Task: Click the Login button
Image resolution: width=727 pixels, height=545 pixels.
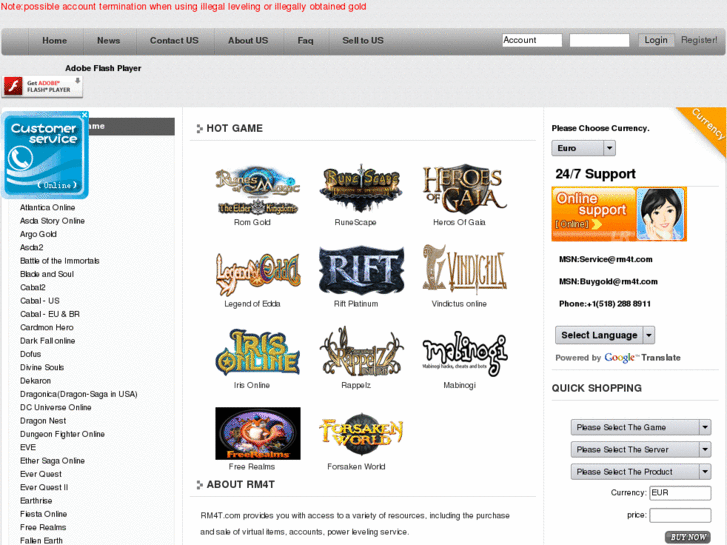Action: pyautogui.click(x=656, y=40)
